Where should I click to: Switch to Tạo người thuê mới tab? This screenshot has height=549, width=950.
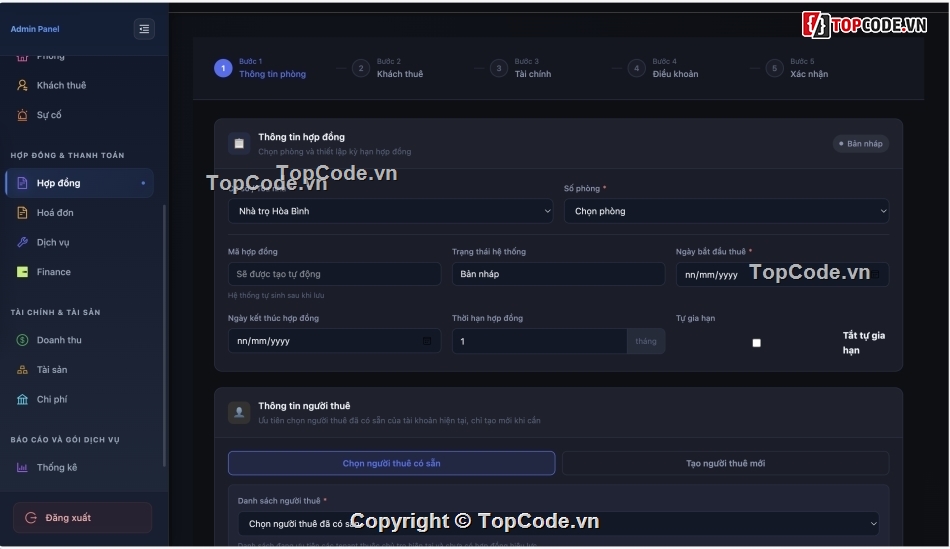click(725, 463)
